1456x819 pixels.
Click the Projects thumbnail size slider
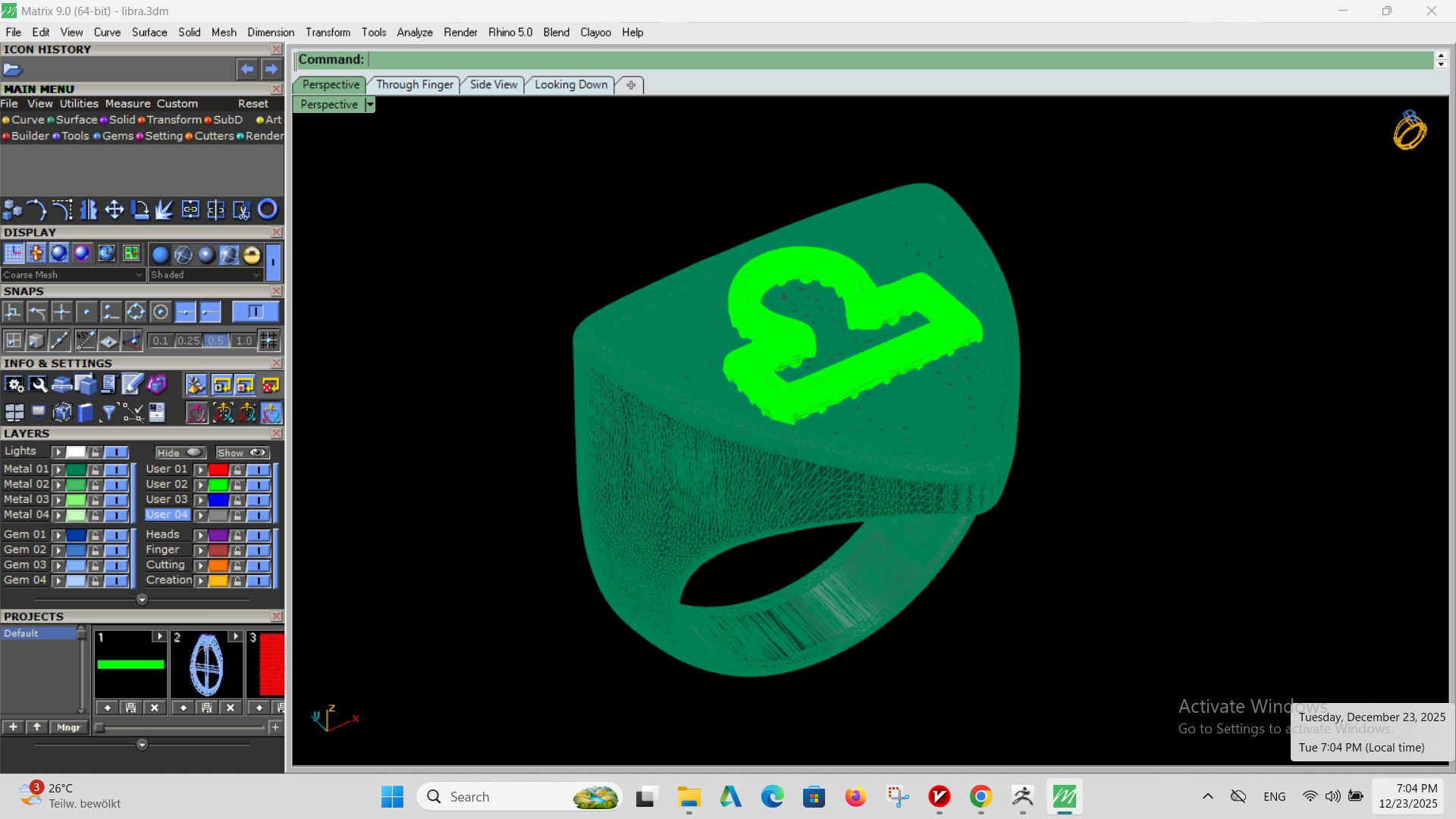[x=182, y=727]
